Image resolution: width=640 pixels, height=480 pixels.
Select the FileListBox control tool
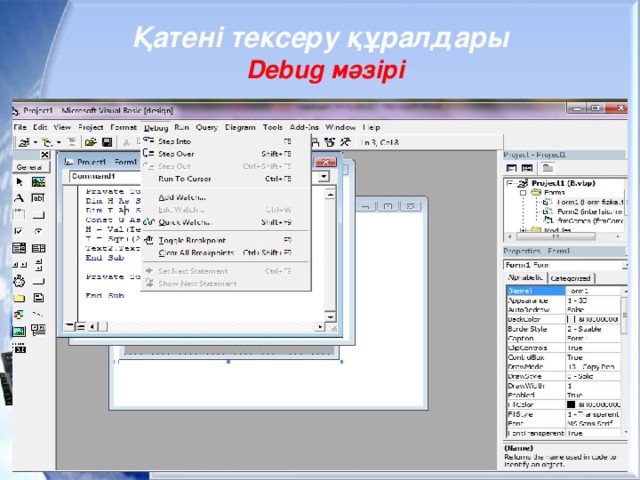point(38,298)
